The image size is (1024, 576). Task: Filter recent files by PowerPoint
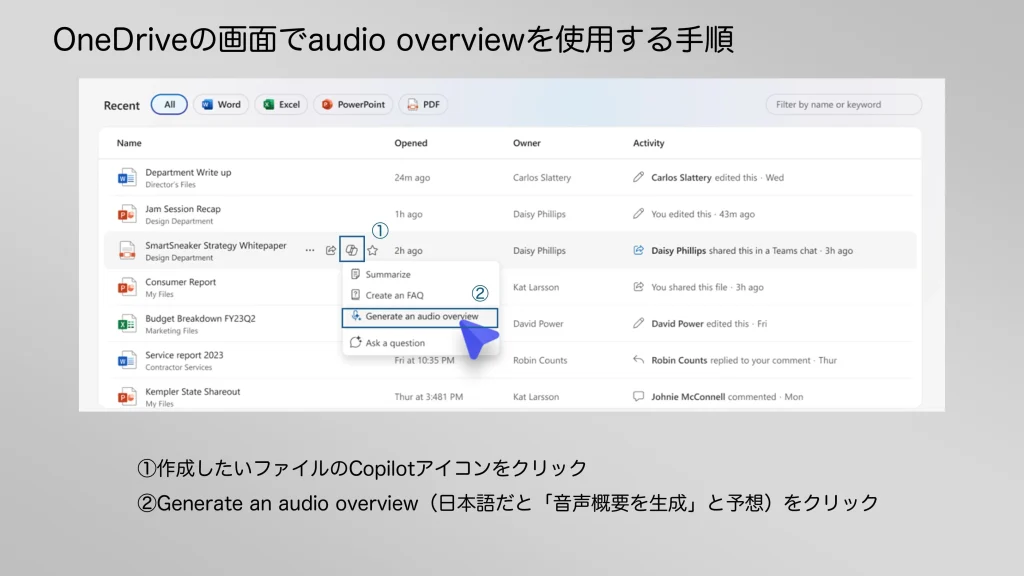pyautogui.click(x=353, y=104)
